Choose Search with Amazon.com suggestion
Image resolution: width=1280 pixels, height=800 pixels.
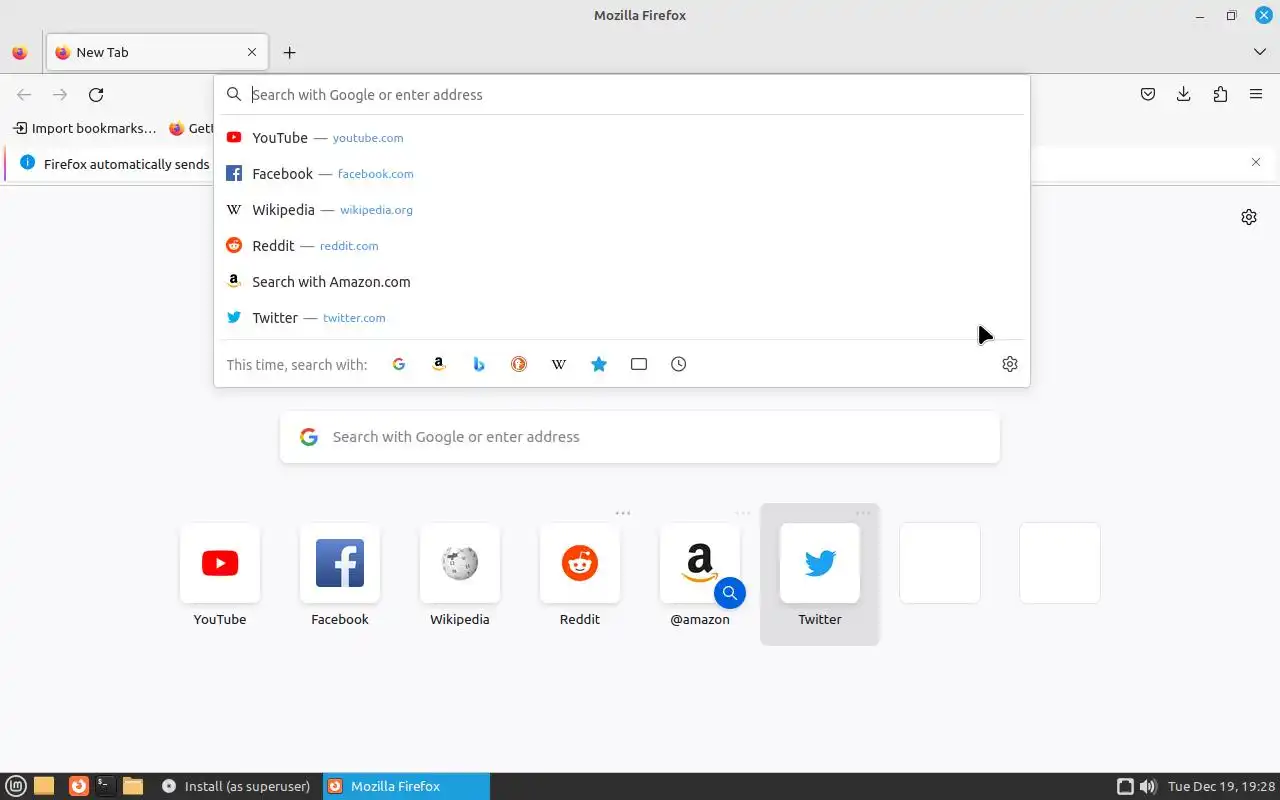(x=622, y=282)
